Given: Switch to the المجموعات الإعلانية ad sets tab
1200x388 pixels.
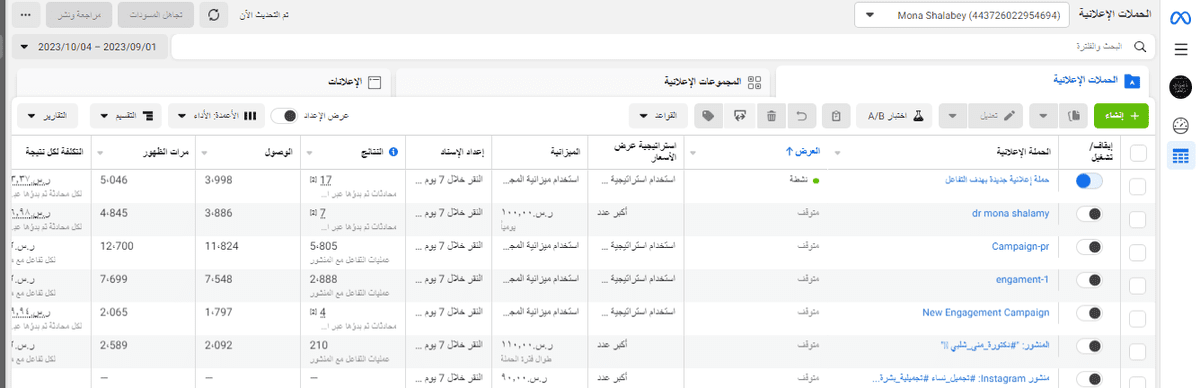Looking at the screenshot, I should pos(582,81).
